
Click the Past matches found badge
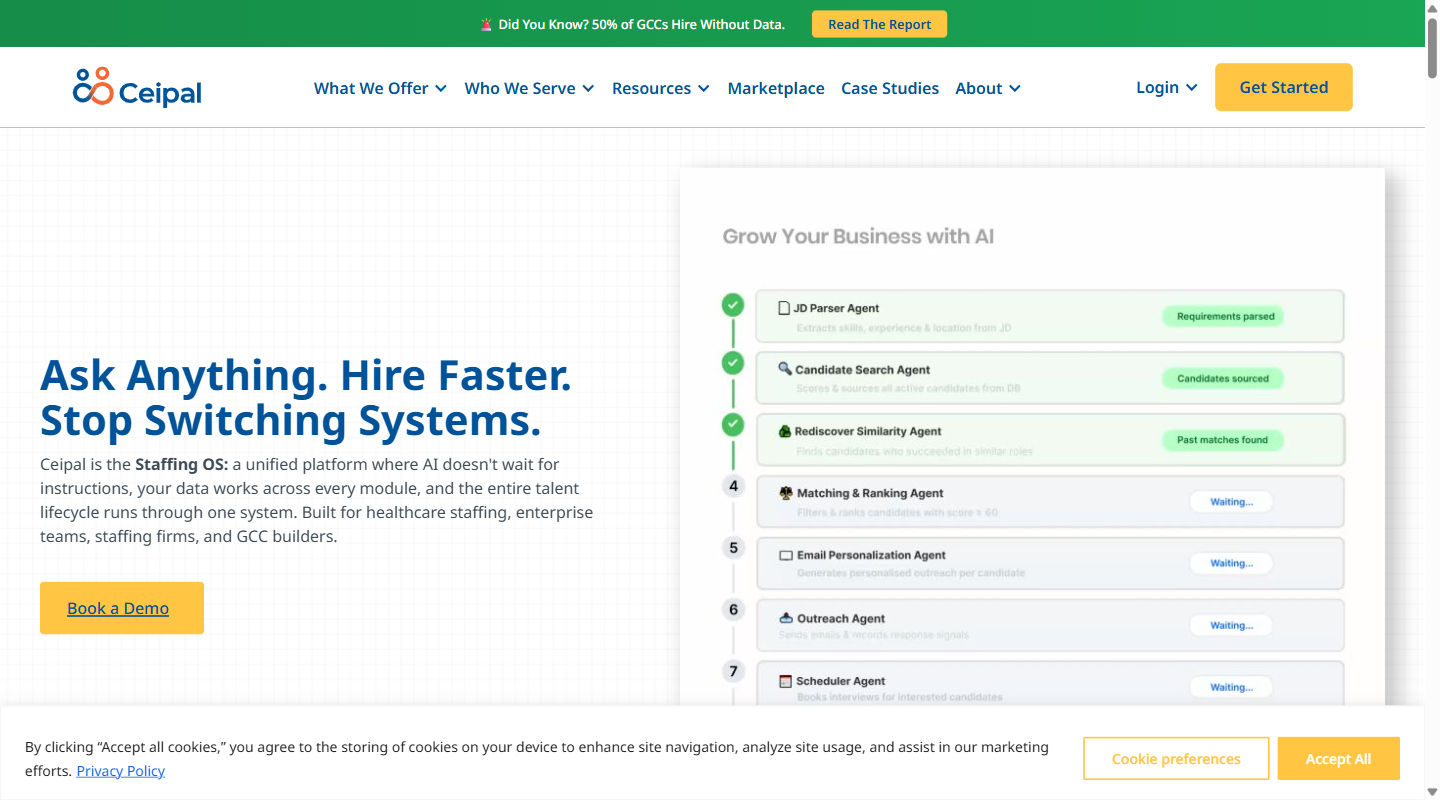point(1222,440)
